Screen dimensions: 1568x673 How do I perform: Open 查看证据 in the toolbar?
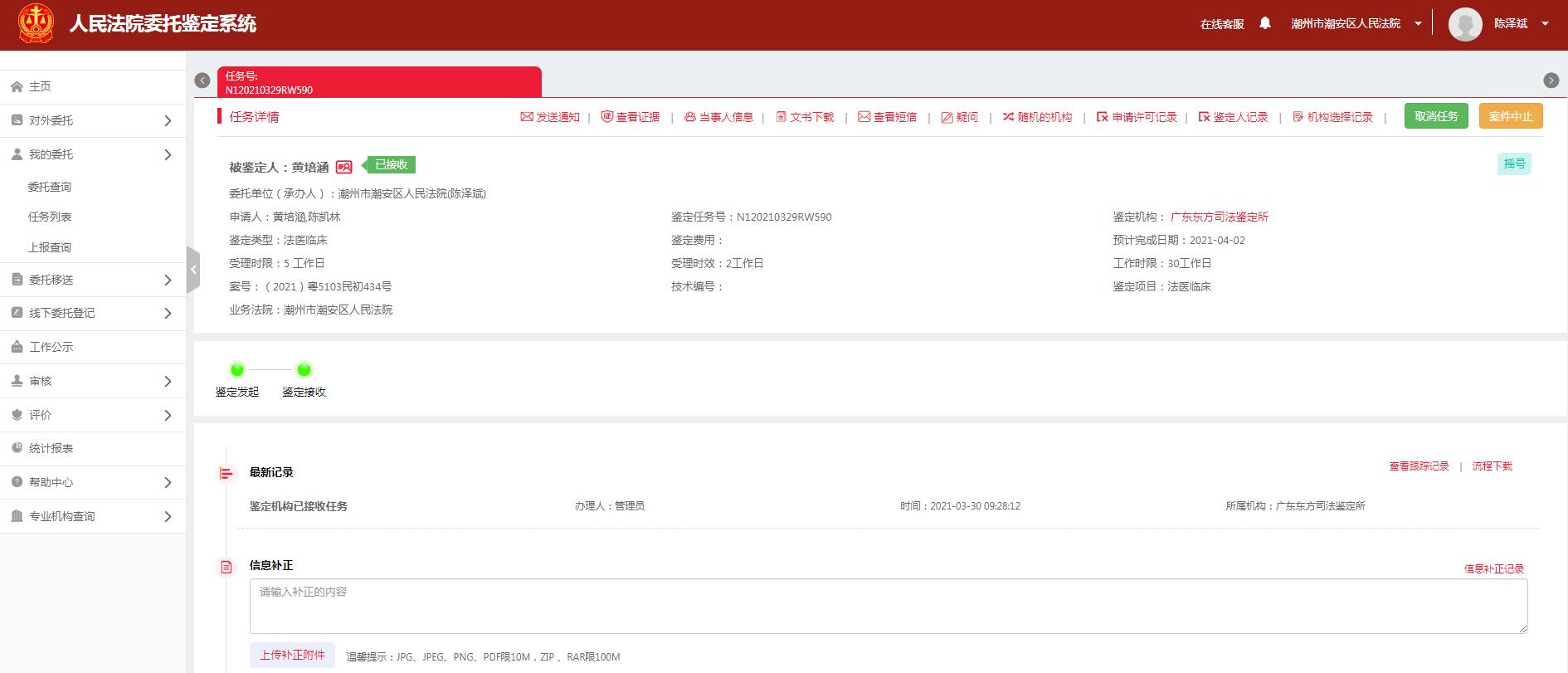(631, 117)
